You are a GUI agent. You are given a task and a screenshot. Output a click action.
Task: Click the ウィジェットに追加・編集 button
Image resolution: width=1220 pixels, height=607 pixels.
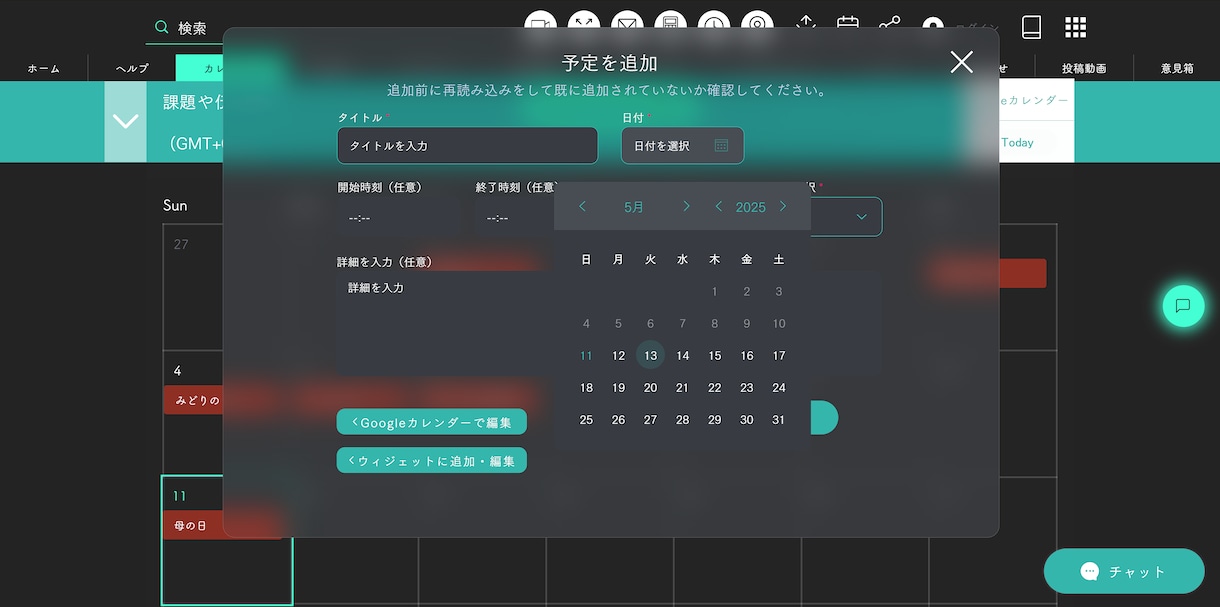431,460
